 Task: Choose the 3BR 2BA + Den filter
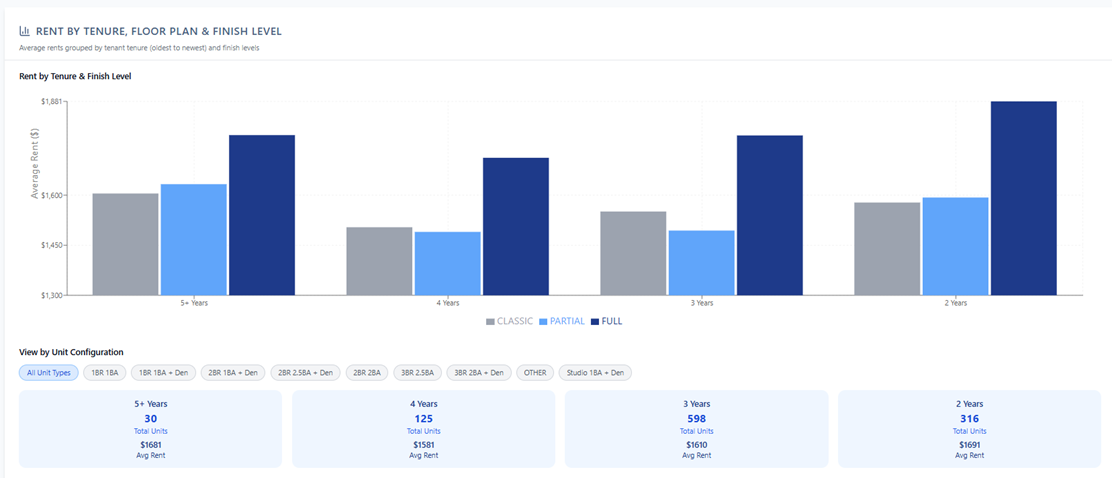(479, 373)
